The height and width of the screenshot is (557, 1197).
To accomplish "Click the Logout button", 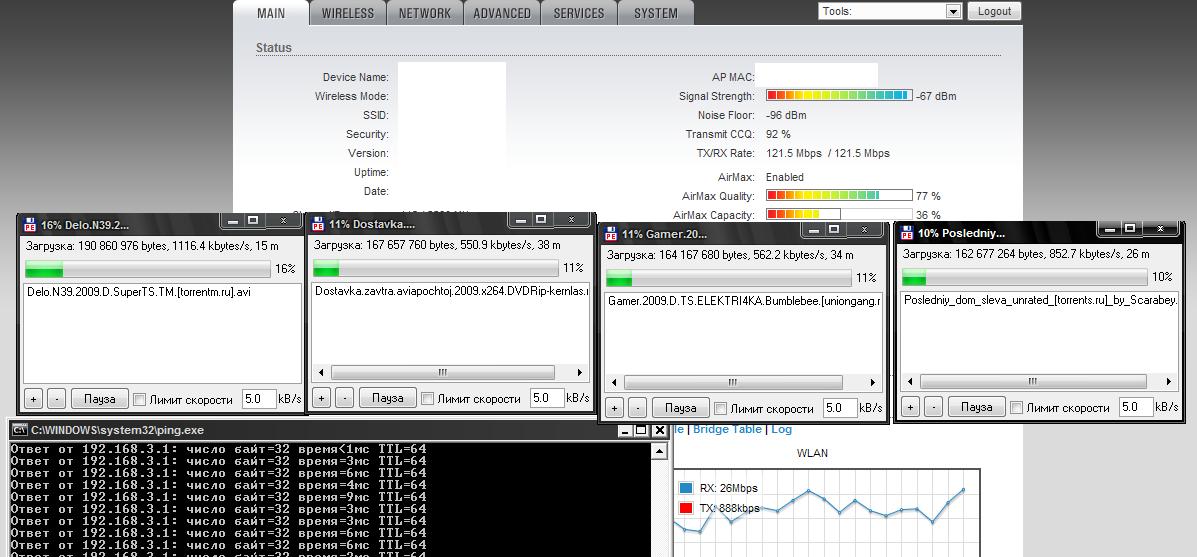I will point(994,11).
